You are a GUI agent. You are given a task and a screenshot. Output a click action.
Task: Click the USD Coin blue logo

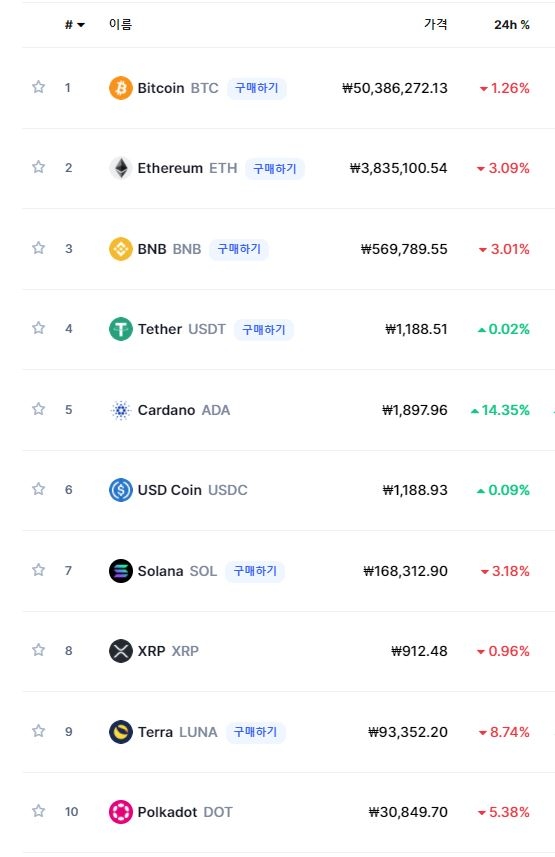pyautogui.click(x=120, y=490)
